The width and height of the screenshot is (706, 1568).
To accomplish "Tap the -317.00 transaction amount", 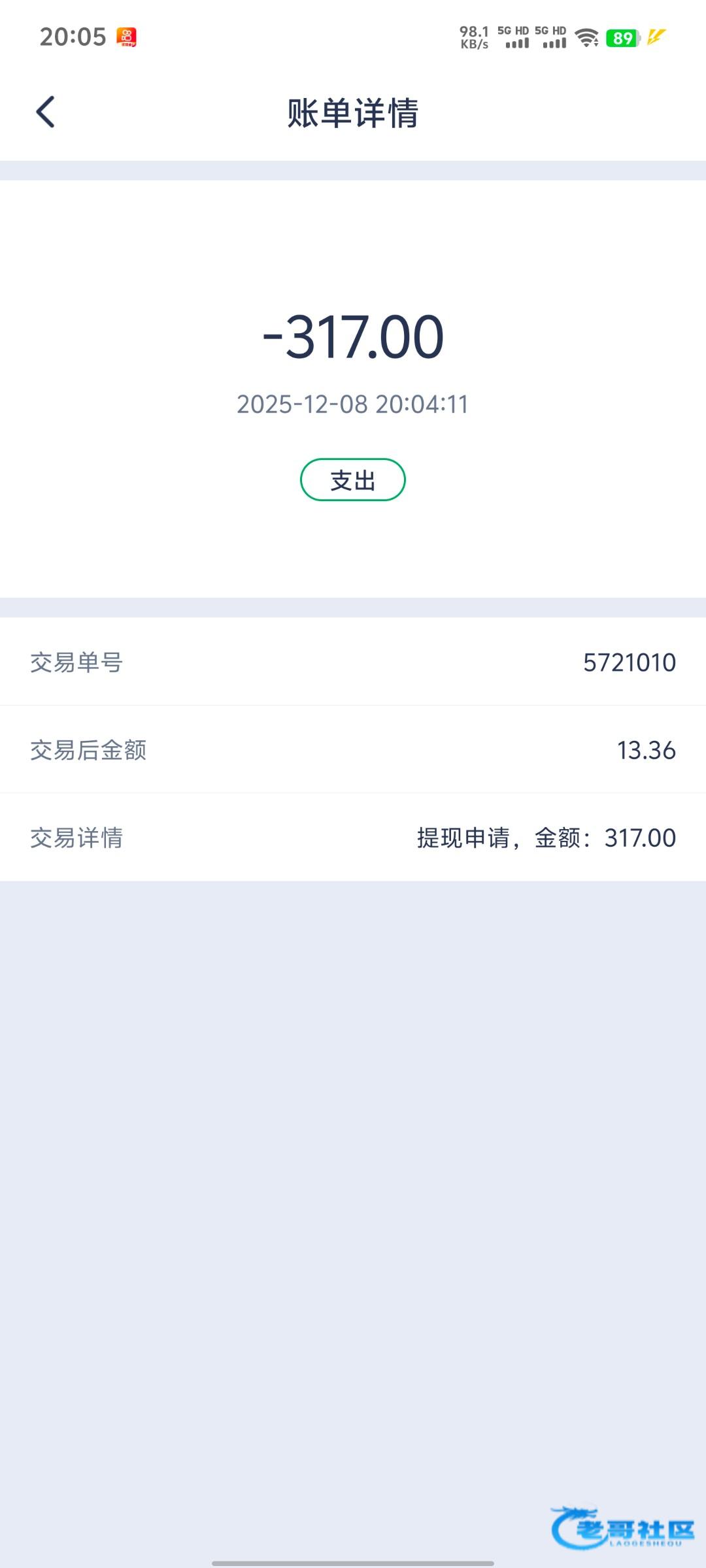I will (353, 337).
